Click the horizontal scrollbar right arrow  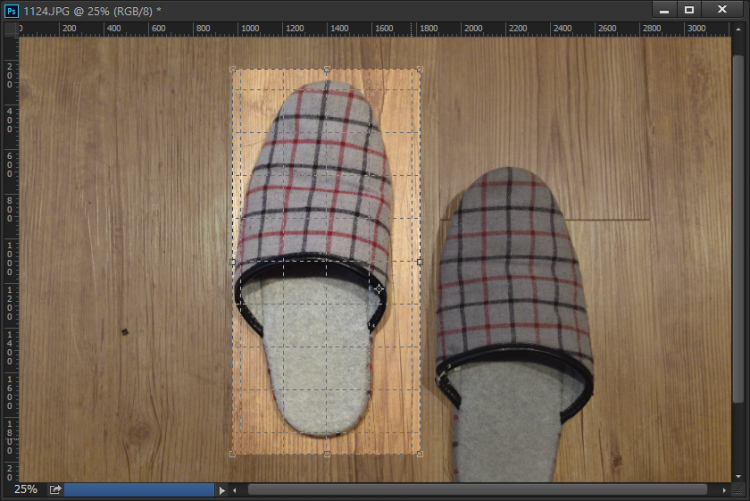725,490
